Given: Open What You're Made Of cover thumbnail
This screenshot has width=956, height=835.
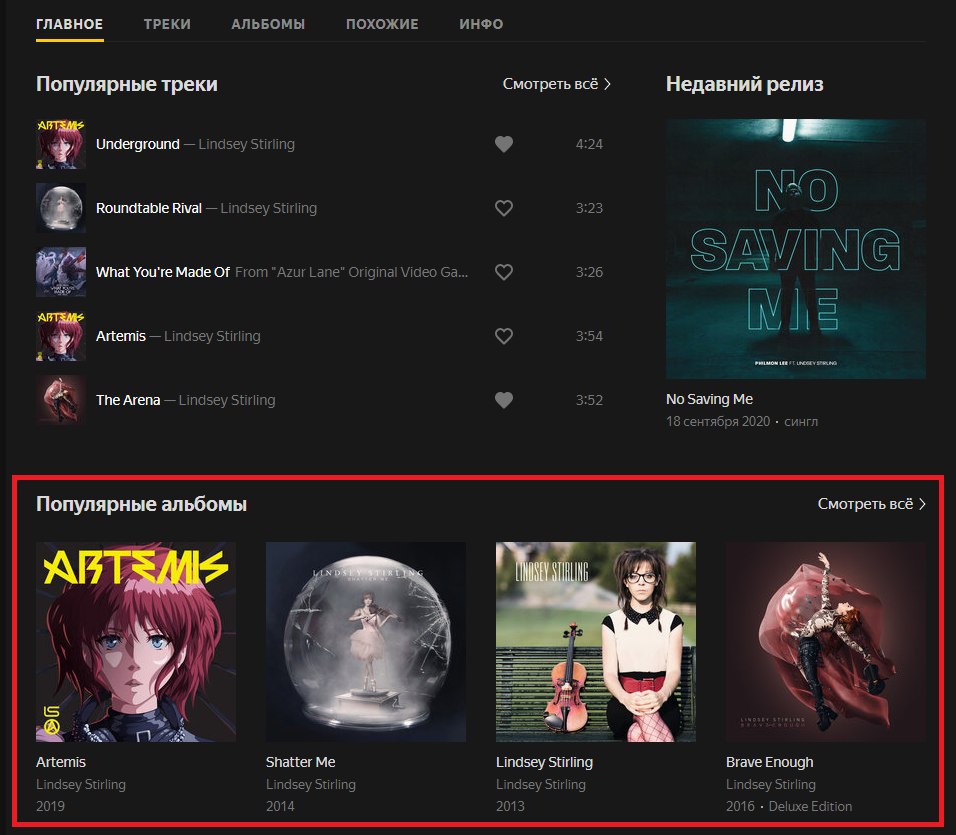Looking at the screenshot, I should point(60,272).
